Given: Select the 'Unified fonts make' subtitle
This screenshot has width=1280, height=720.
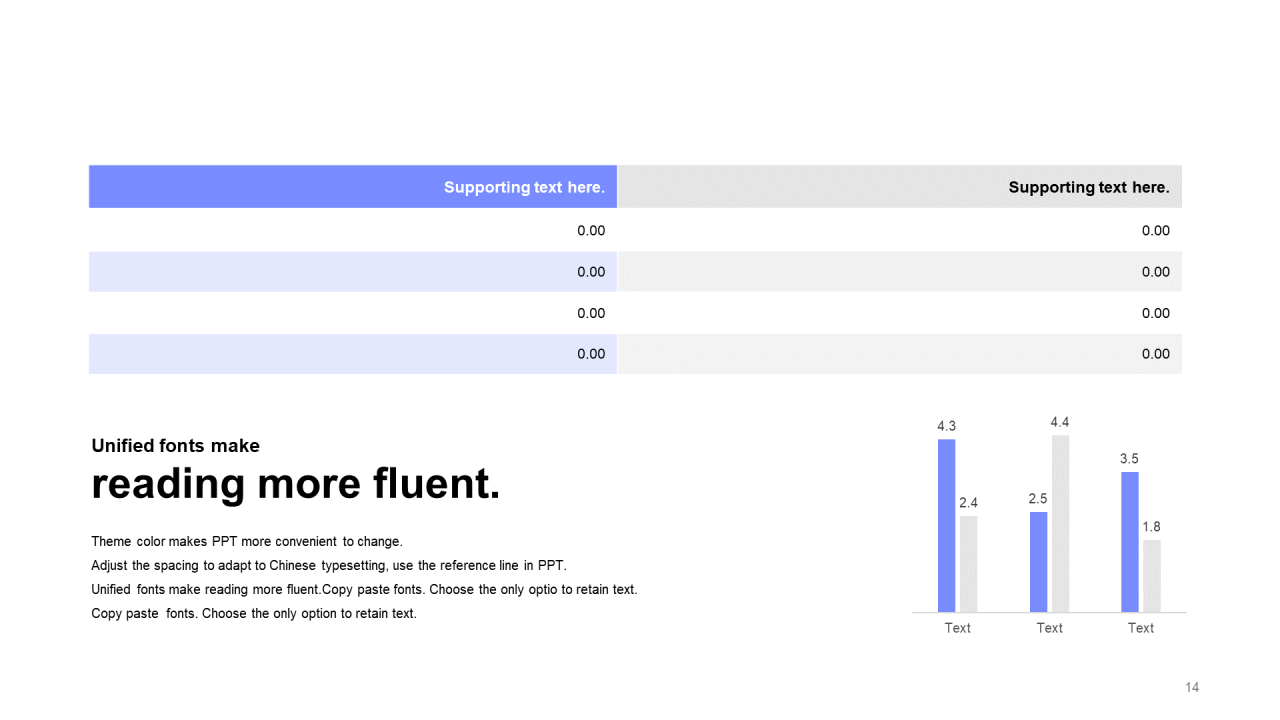Looking at the screenshot, I should point(175,446).
